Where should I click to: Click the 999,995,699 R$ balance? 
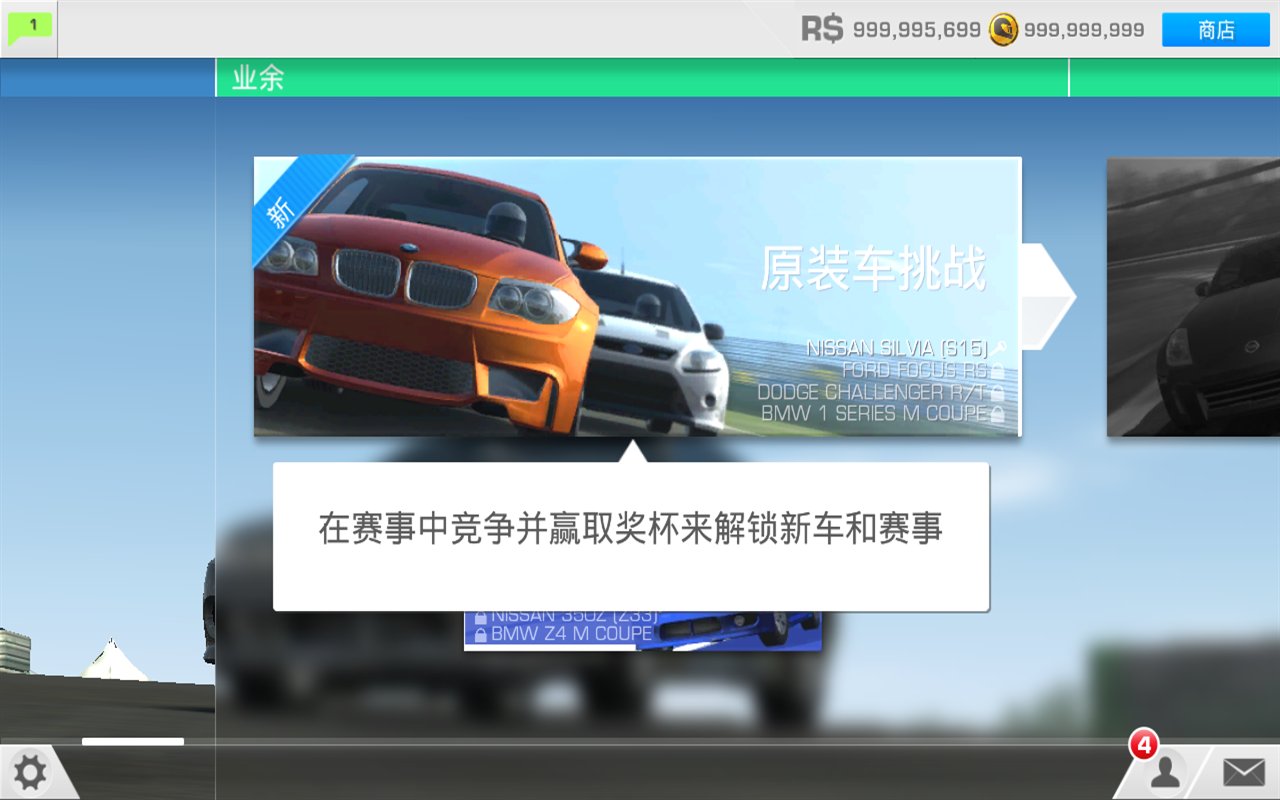click(x=917, y=30)
